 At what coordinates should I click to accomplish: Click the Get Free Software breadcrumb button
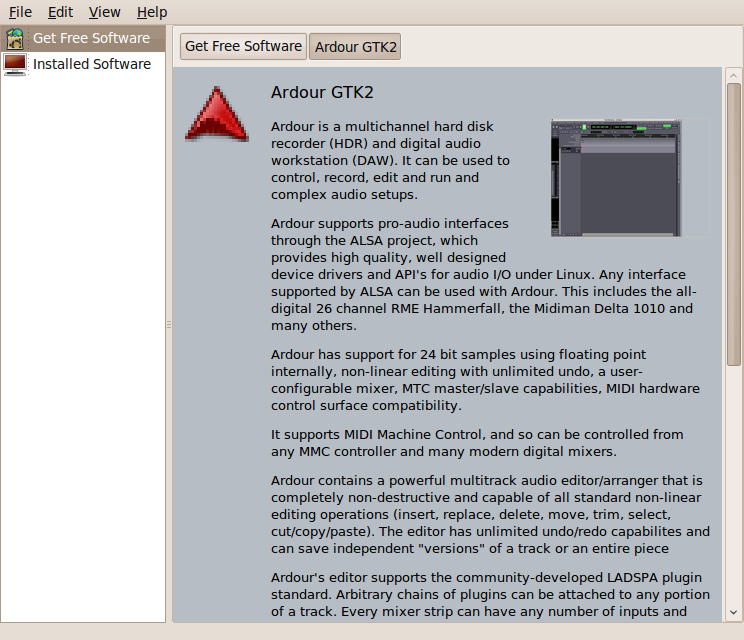(243, 46)
